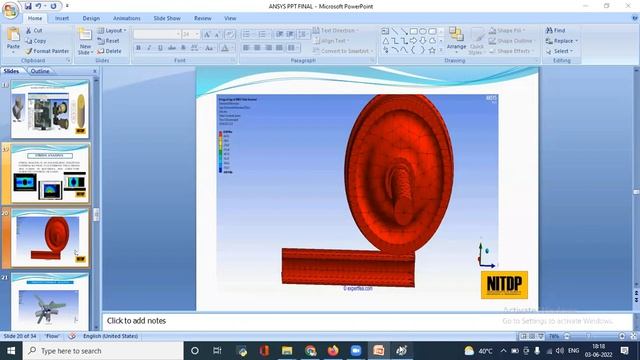Redo the last action
The image size is (640, 360).
pyautogui.click(x=53, y=6)
